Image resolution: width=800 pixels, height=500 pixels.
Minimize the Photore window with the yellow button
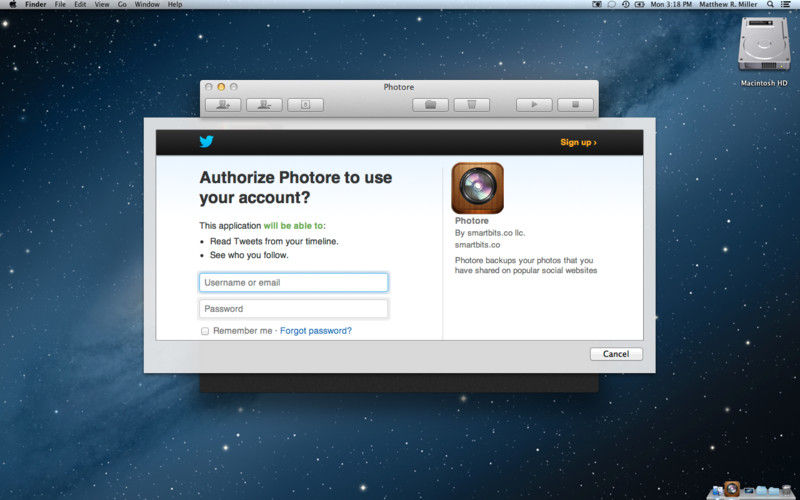pyautogui.click(x=221, y=87)
